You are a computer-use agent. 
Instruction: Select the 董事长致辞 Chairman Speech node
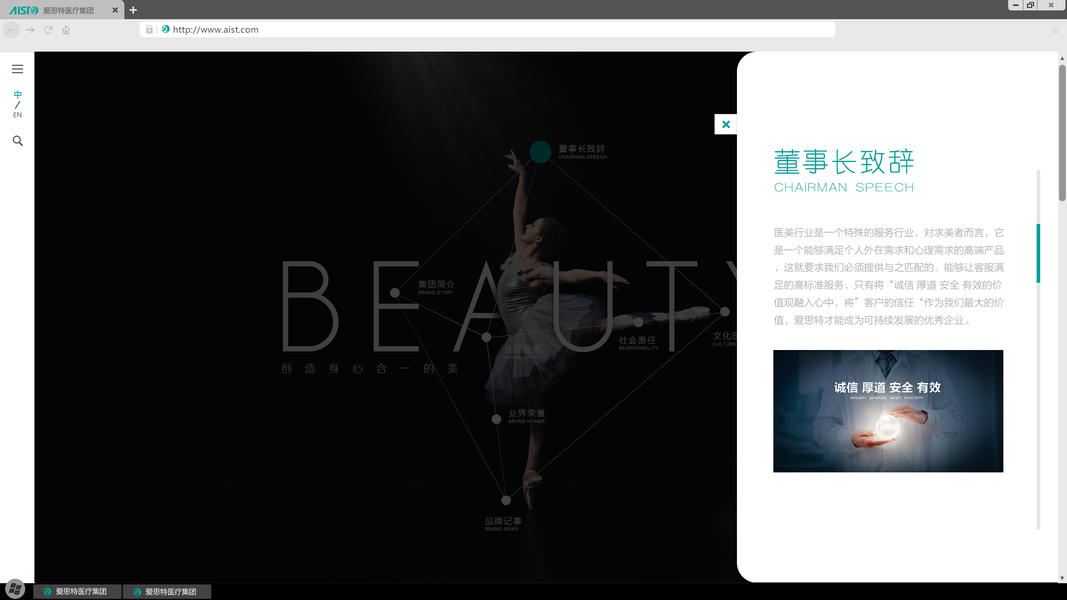click(540, 152)
